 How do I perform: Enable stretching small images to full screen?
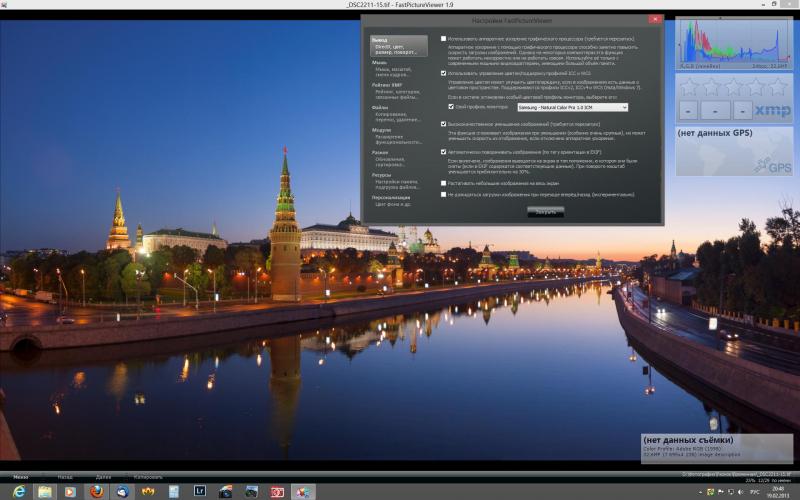point(443,183)
